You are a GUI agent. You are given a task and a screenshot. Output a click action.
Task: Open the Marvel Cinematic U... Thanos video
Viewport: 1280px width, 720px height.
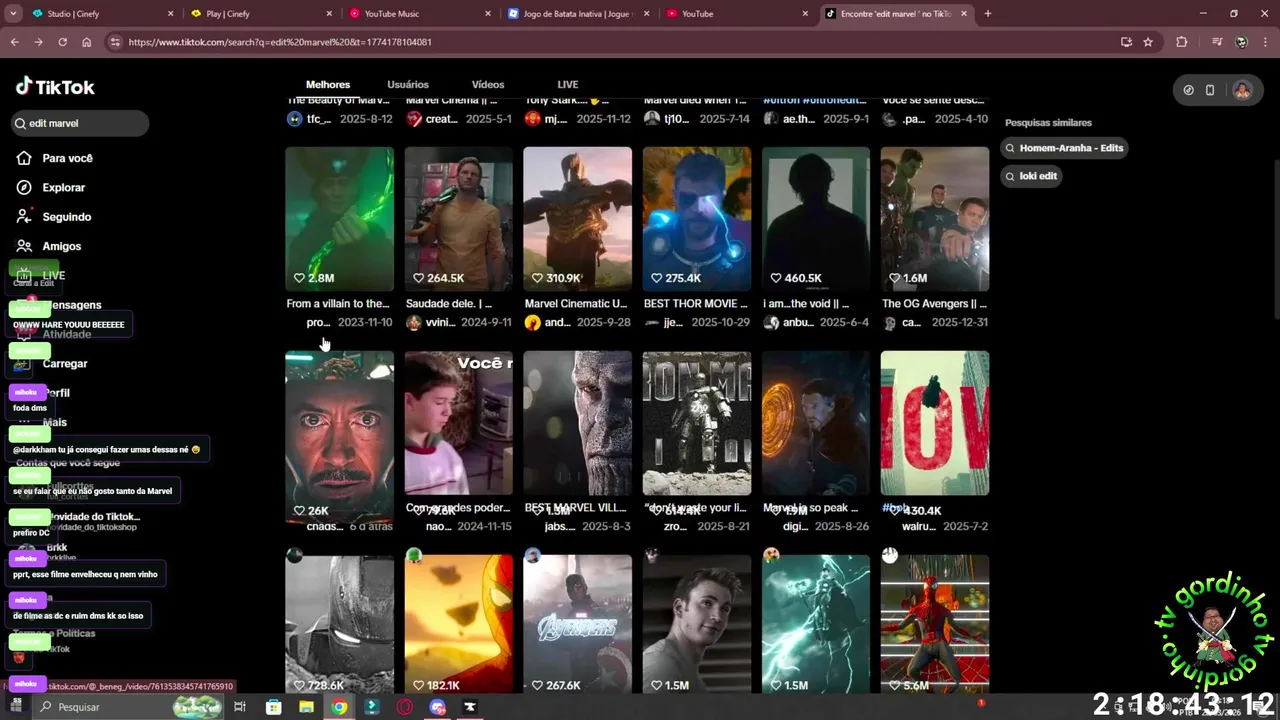[577, 219]
